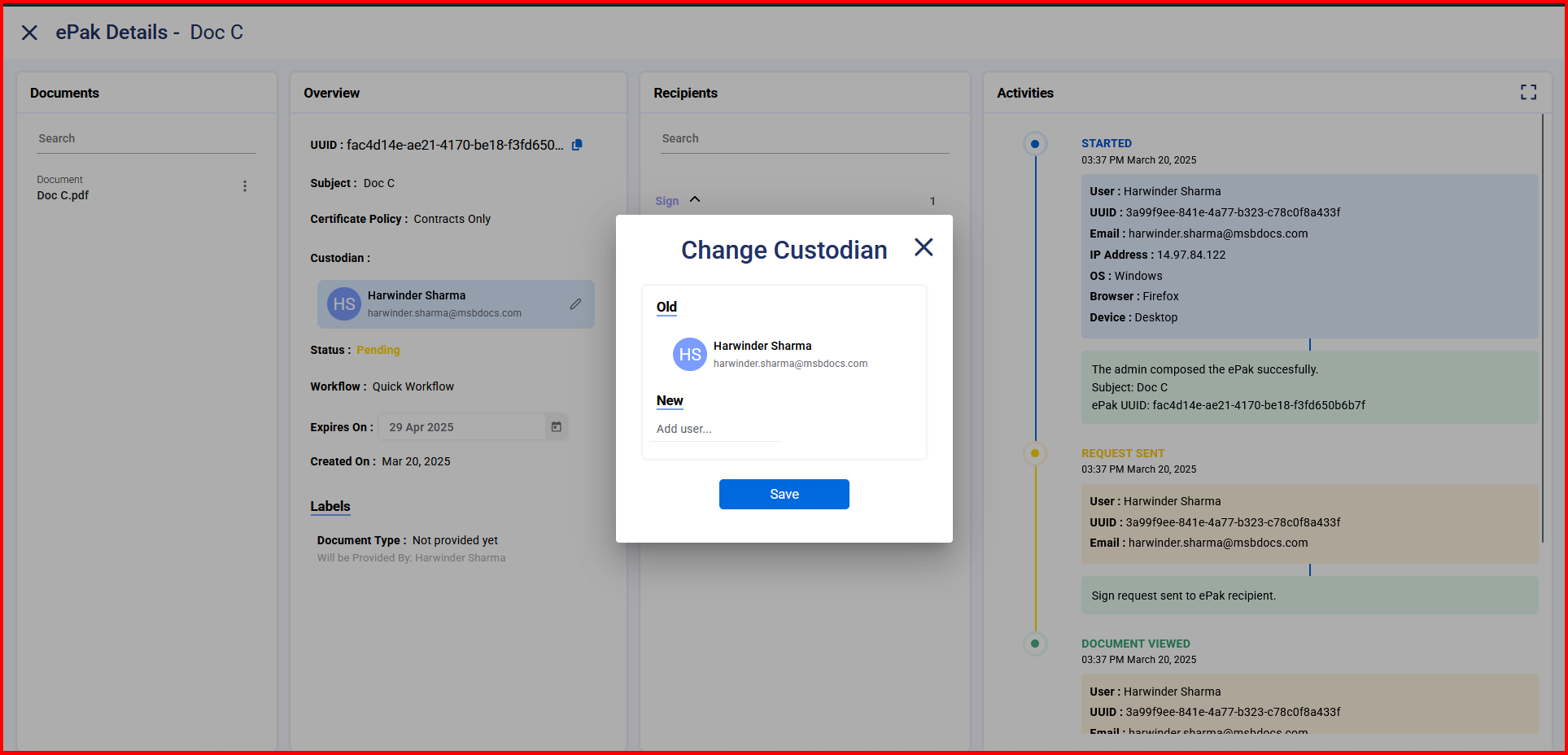Click the Activities panel scrollbar

click(x=1542, y=325)
